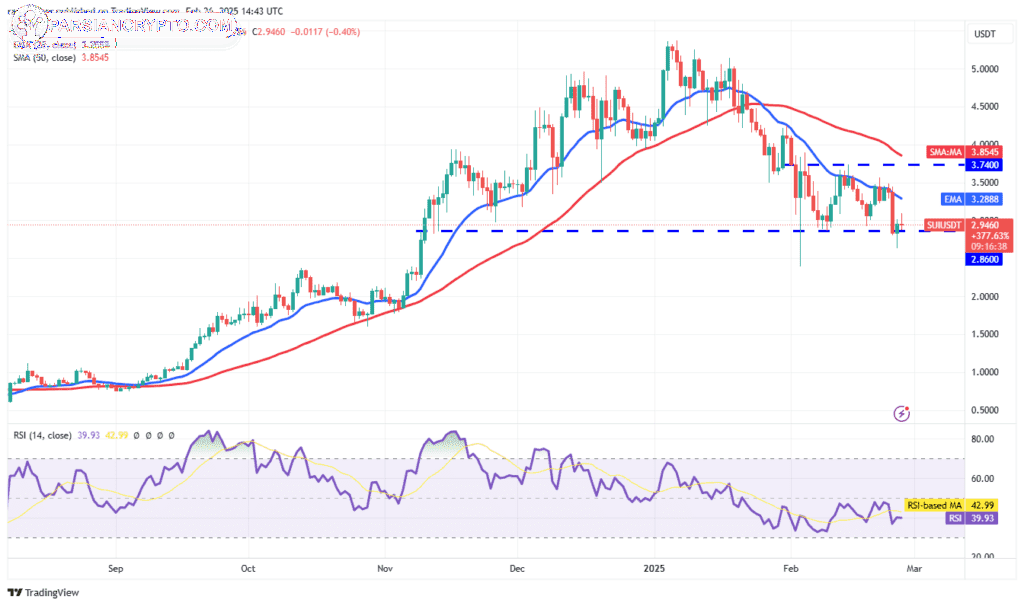Click the closing price value C2.9460

tap(268, 31)
